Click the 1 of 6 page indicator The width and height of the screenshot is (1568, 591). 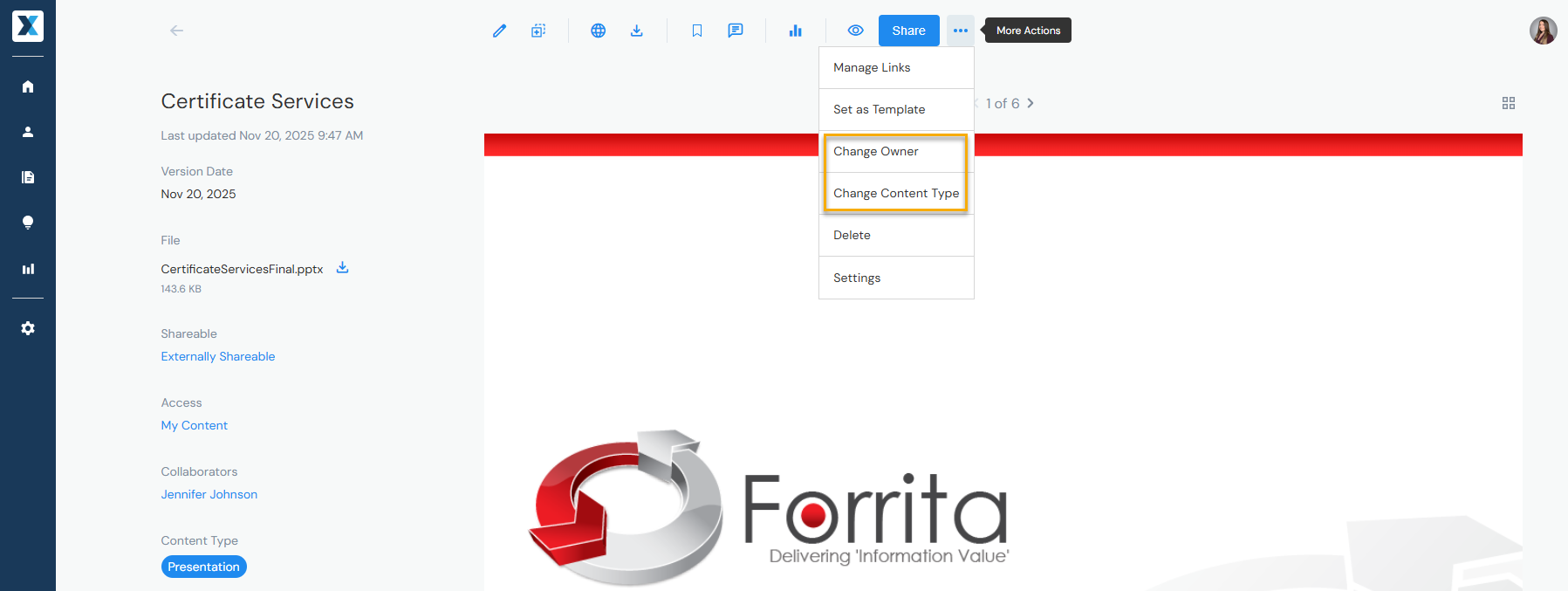[1003, 103]
